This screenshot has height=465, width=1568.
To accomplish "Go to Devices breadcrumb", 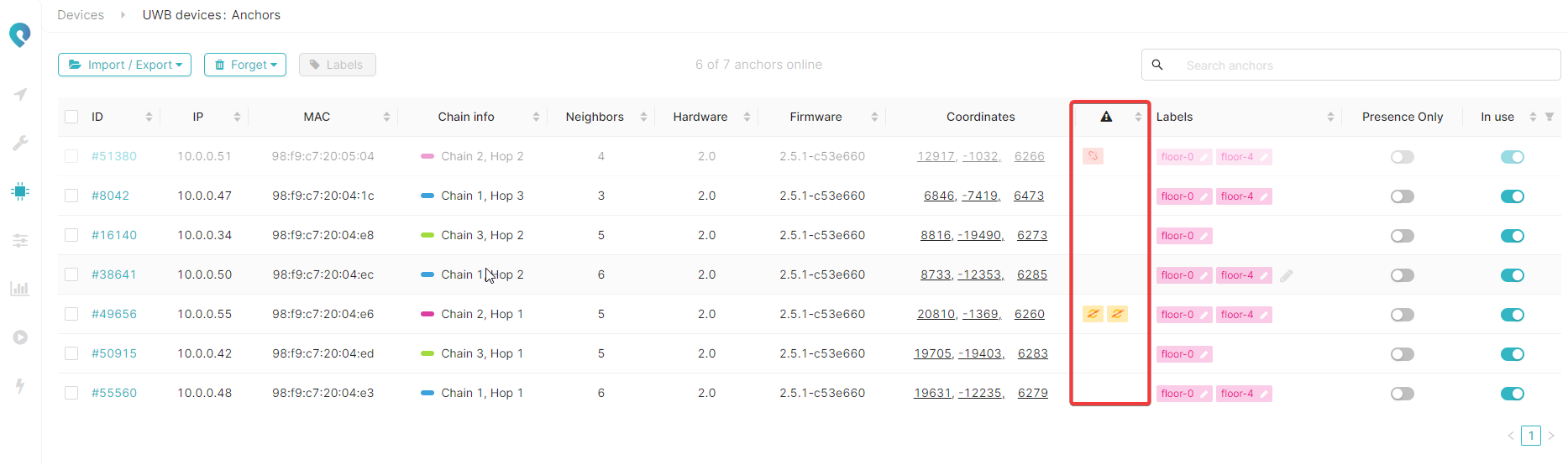I will 81,15.
